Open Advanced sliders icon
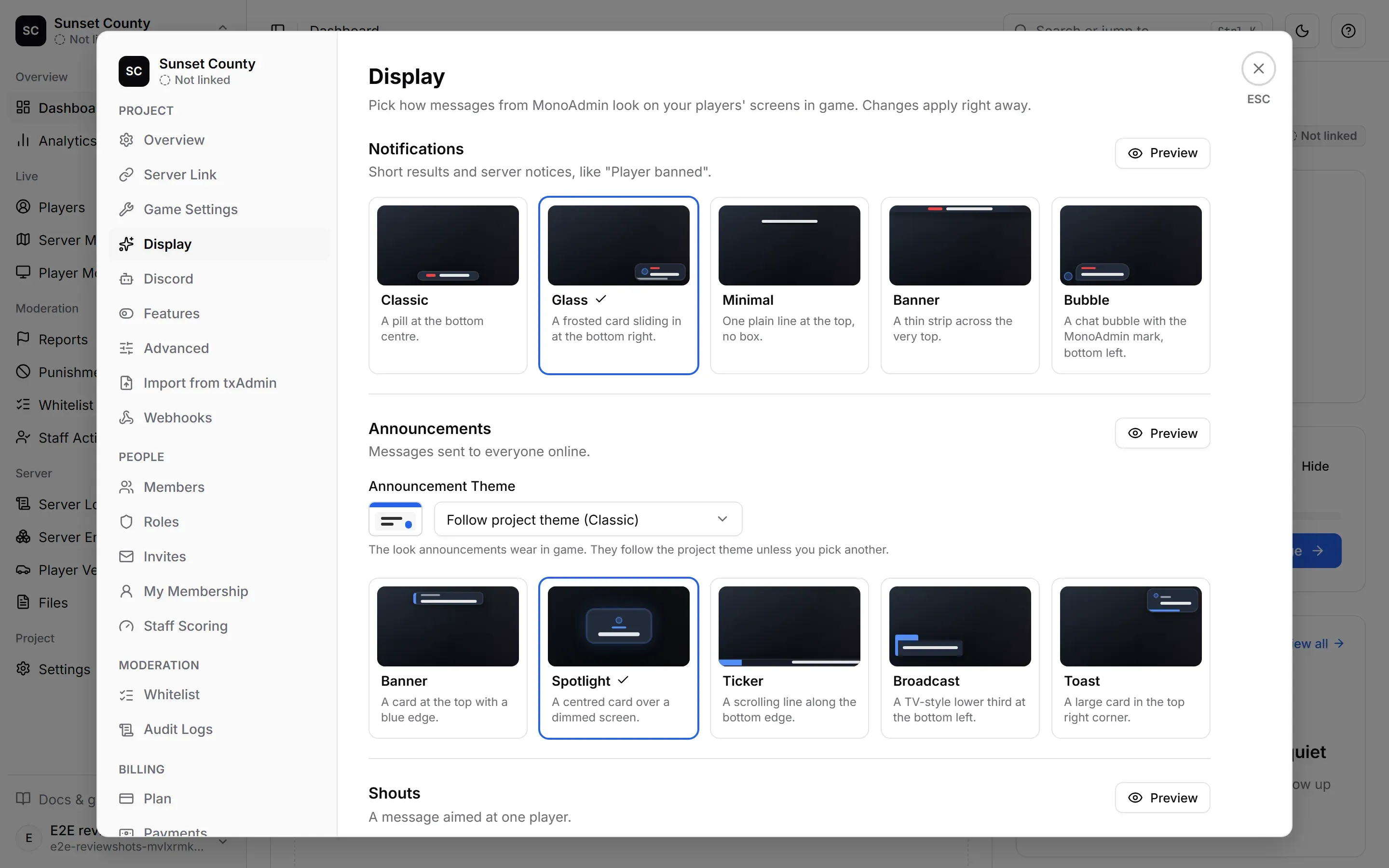The width and height of the screenshot is (1389, 868). click(126, 349)
